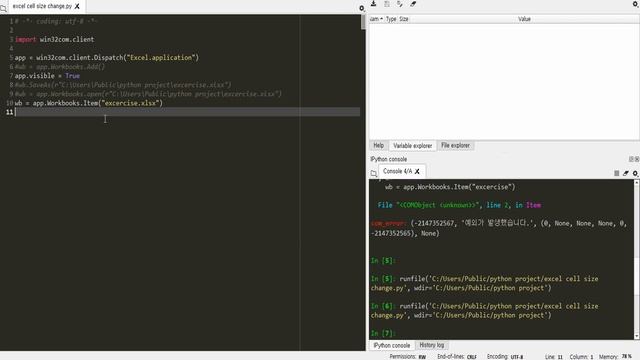Open editor options gear menu

coord(362,8)
